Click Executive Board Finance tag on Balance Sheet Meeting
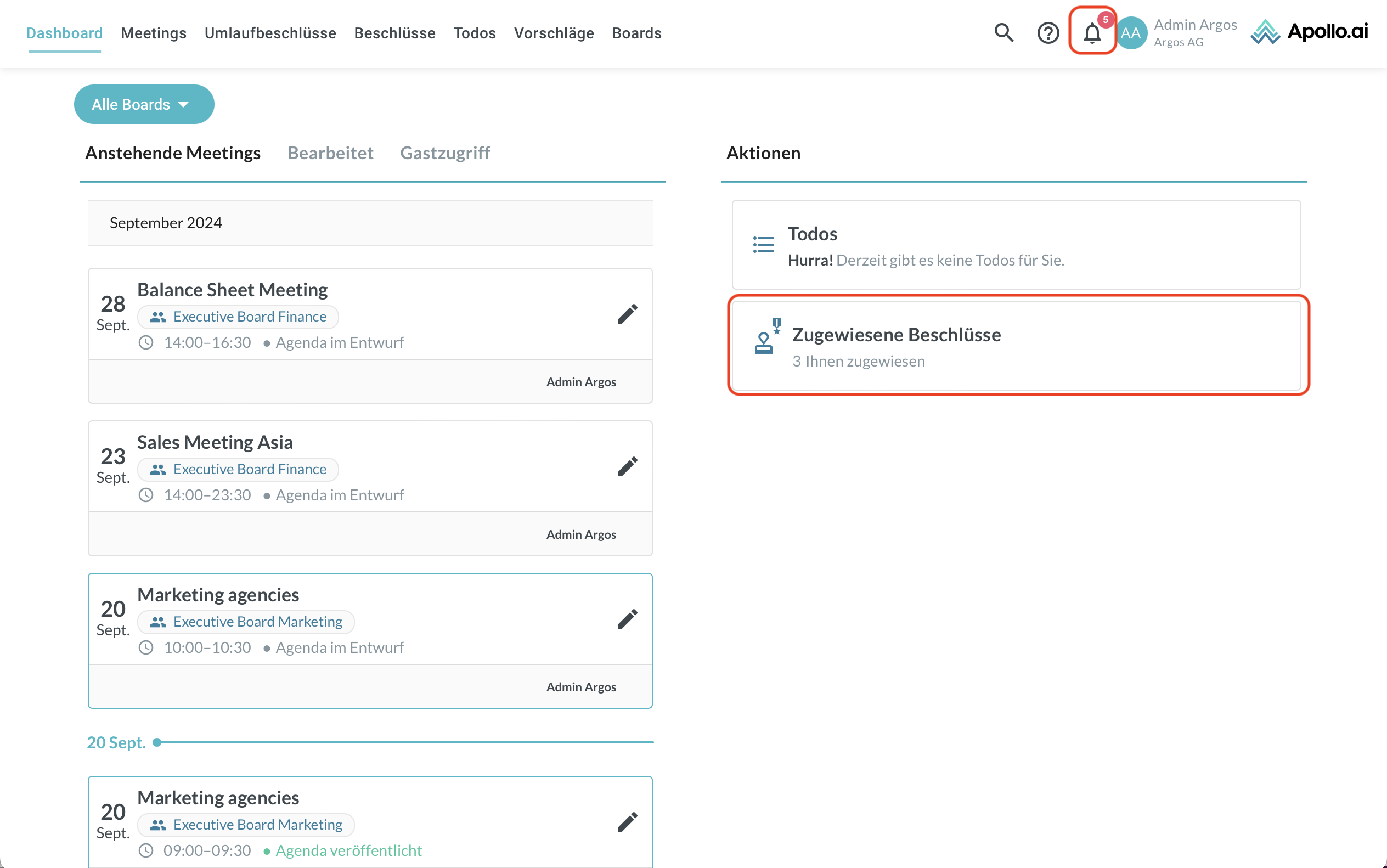Image resolution: width=1387 pixels, height=868 pixels. [238, 317]
